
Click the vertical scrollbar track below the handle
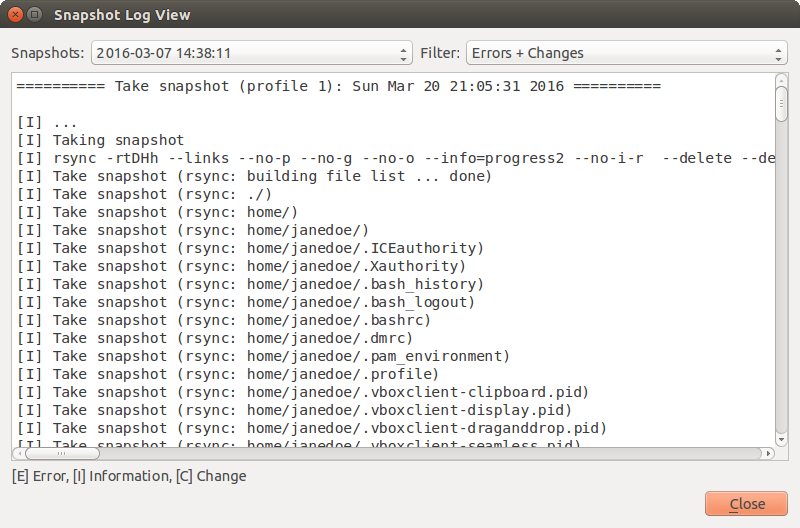pos(781,278)
